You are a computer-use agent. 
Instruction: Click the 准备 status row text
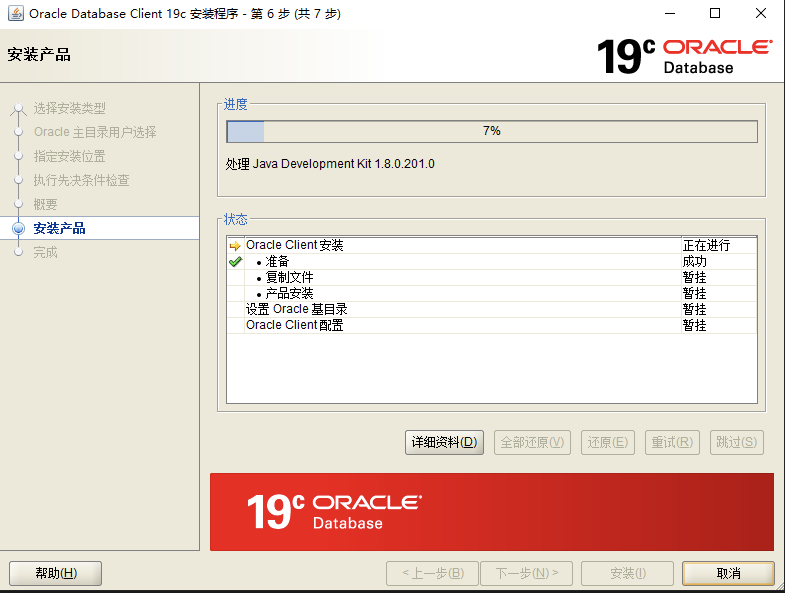[x=277, y=261]
